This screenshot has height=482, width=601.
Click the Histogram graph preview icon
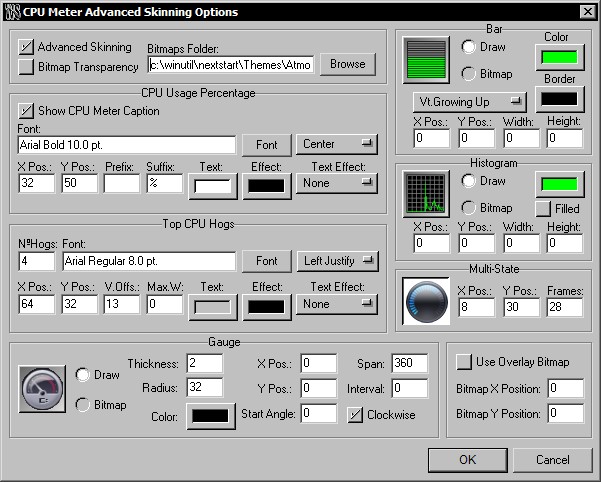[426, 194]
